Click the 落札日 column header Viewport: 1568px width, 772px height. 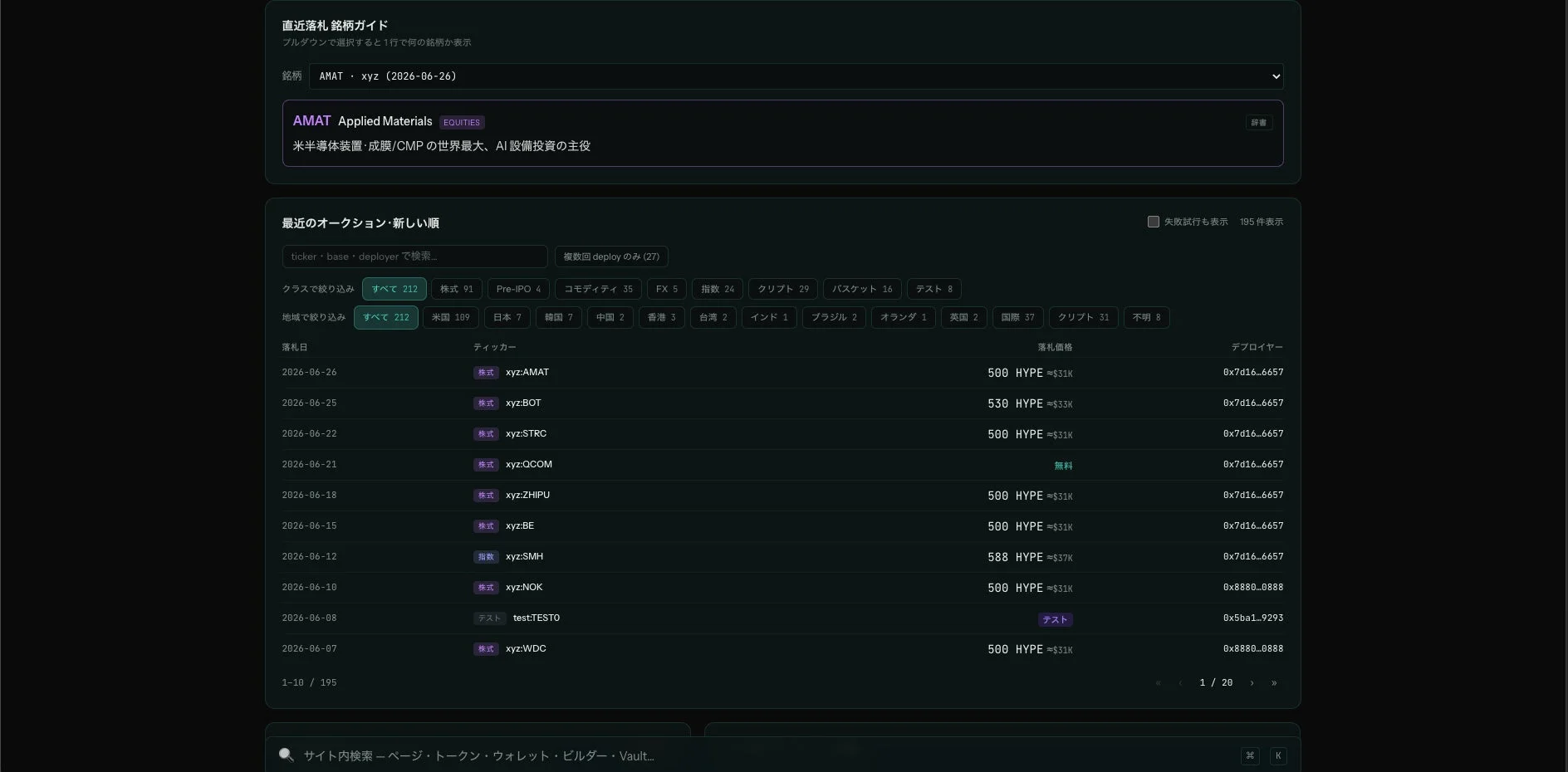click(295, 347)
